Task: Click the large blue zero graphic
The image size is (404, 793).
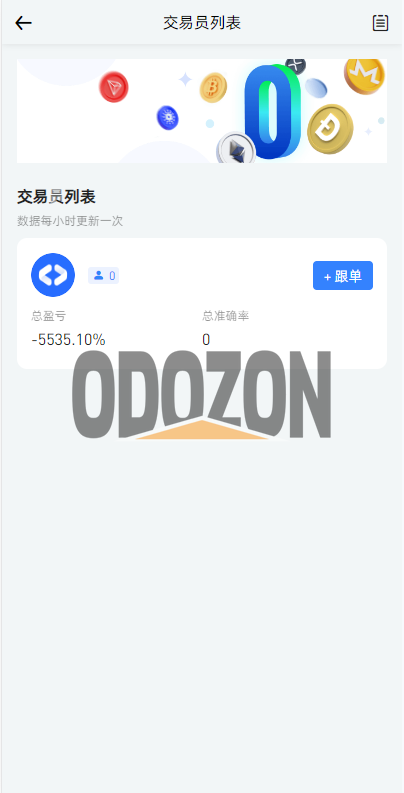Action: pos(273,112)
